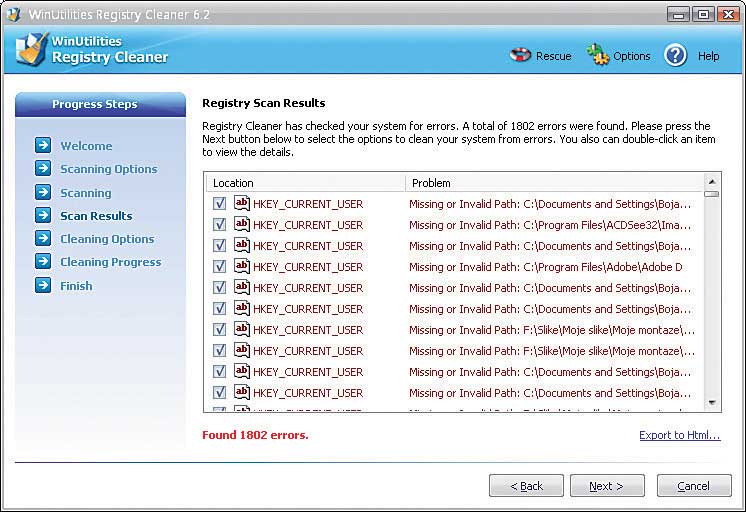
Task: Open Options via the puzzle-piece icon
Action: [x=598, y=55]
